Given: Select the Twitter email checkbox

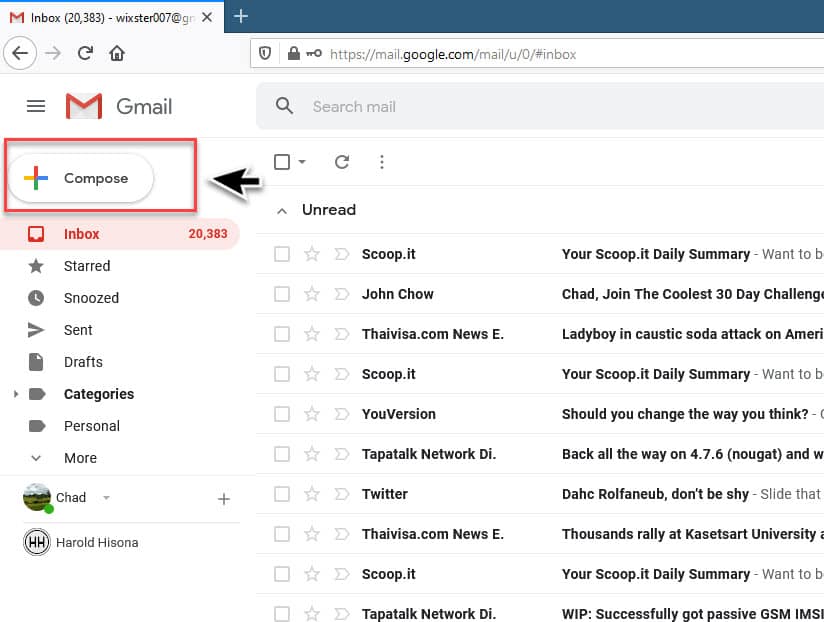Looking at the screenshot, I should [282, 494].
